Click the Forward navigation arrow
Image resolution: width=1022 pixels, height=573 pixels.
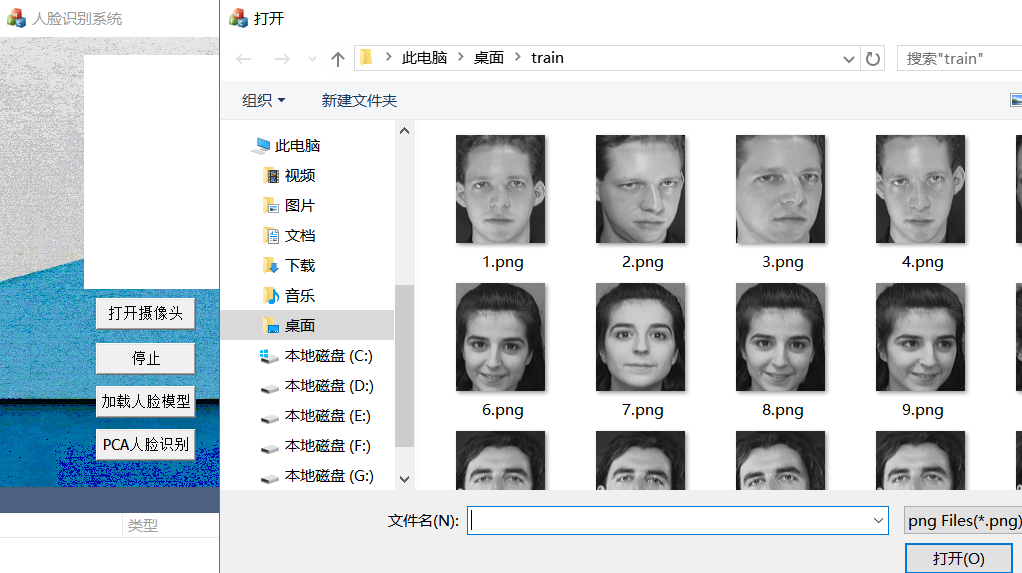[282, 59]
